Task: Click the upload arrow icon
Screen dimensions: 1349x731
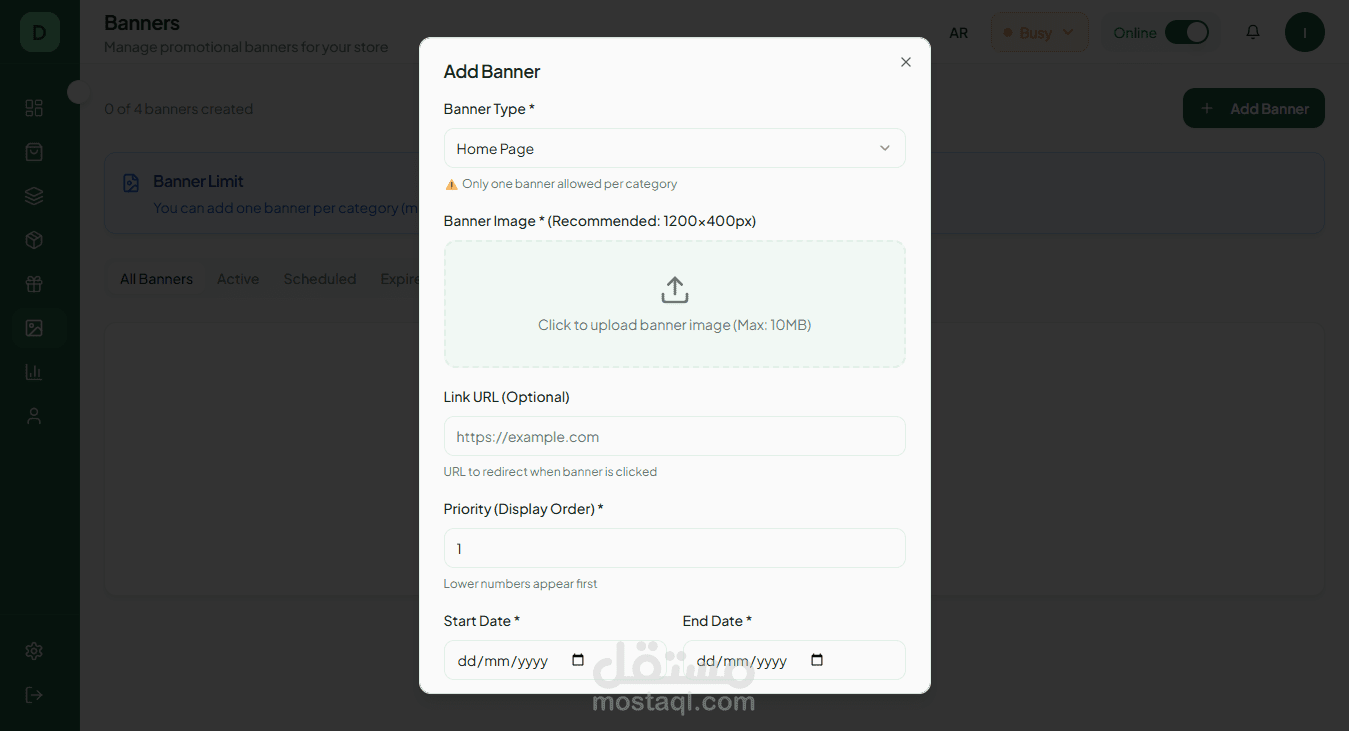Action: pyautogui.click(x=675, y=290)
